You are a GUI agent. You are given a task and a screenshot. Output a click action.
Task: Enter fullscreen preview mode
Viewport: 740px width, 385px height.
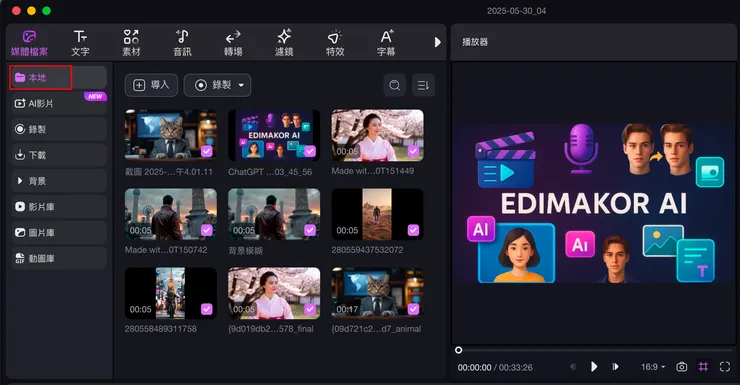point(725,367)
